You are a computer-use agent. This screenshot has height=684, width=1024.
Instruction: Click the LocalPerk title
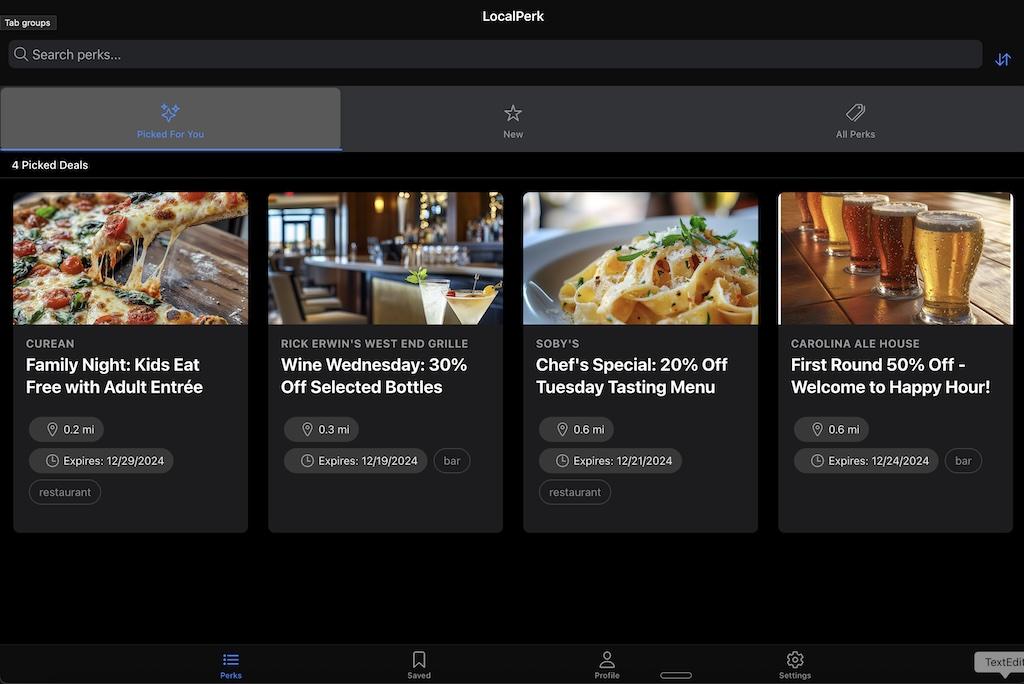[513, 16]
